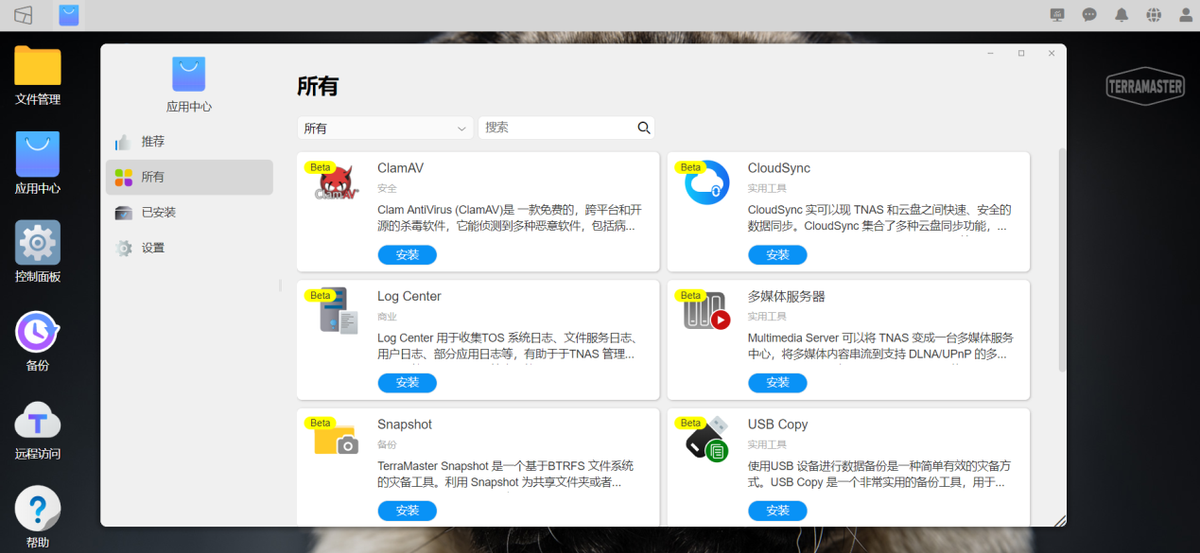Install USB Copy with the 安装 button
The image size is (1200, 553).
777,511
